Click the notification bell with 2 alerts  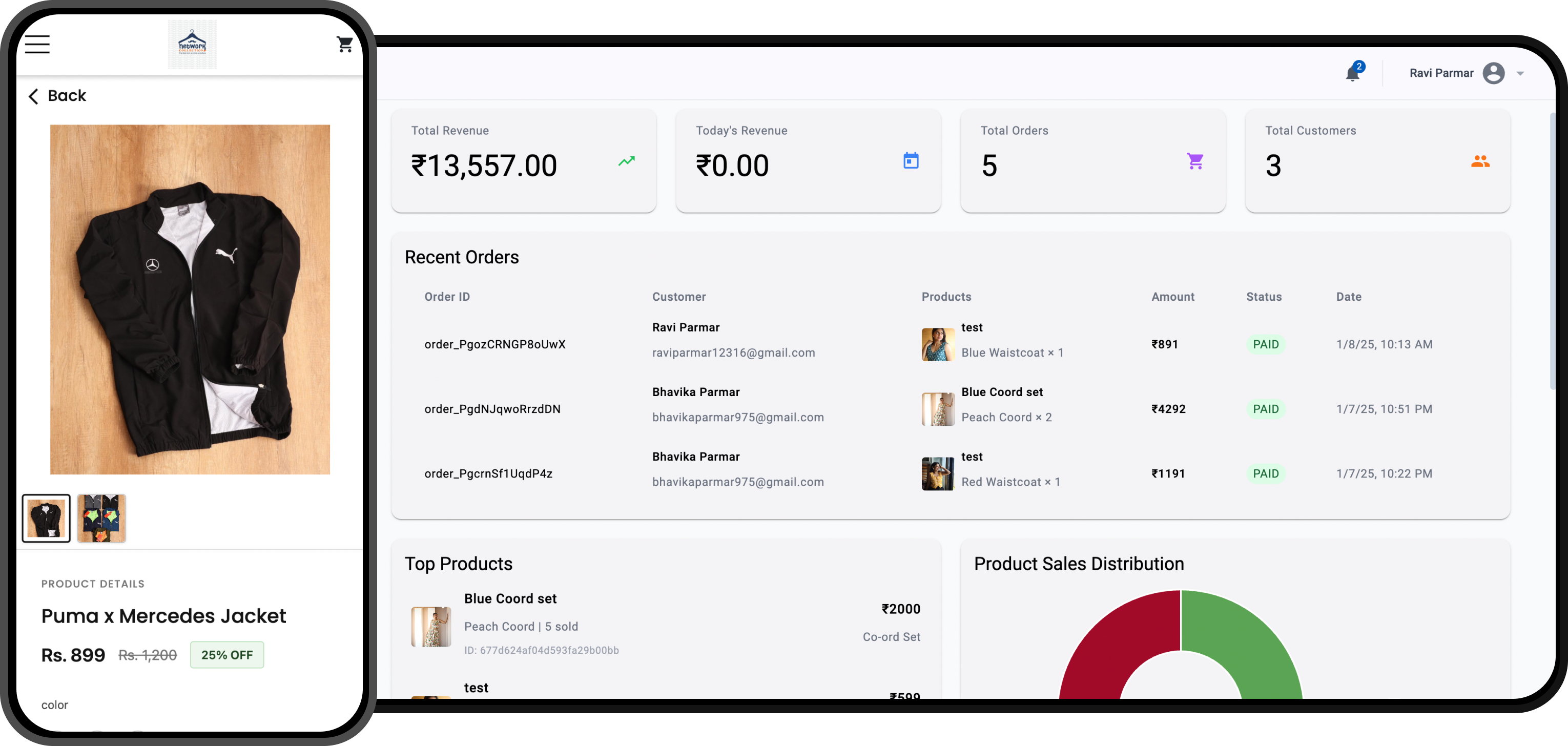click(x=1352, y=73)
